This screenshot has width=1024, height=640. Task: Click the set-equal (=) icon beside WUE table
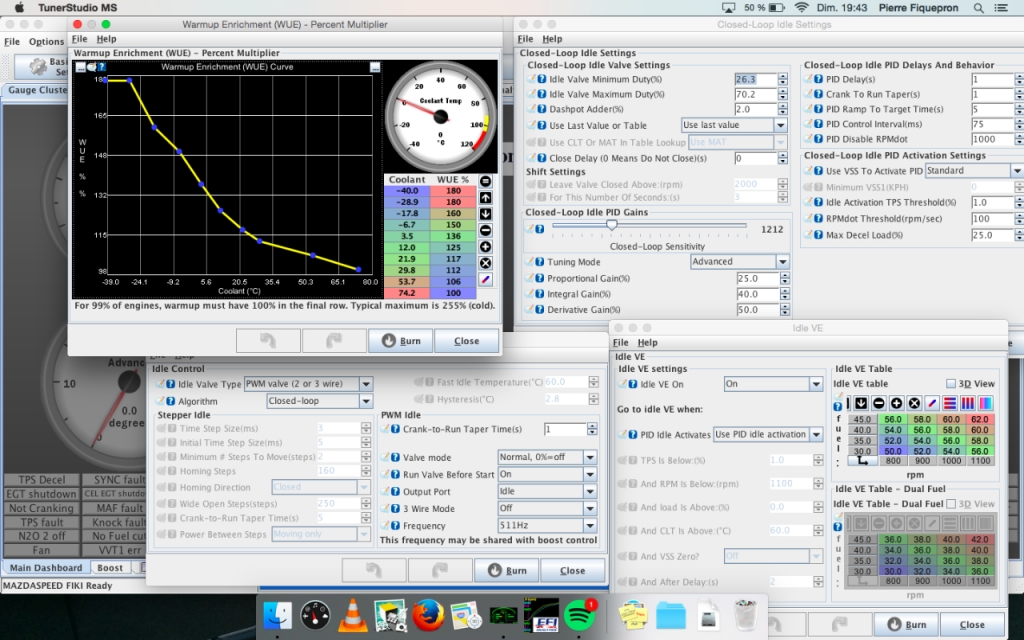click(485, 182)
